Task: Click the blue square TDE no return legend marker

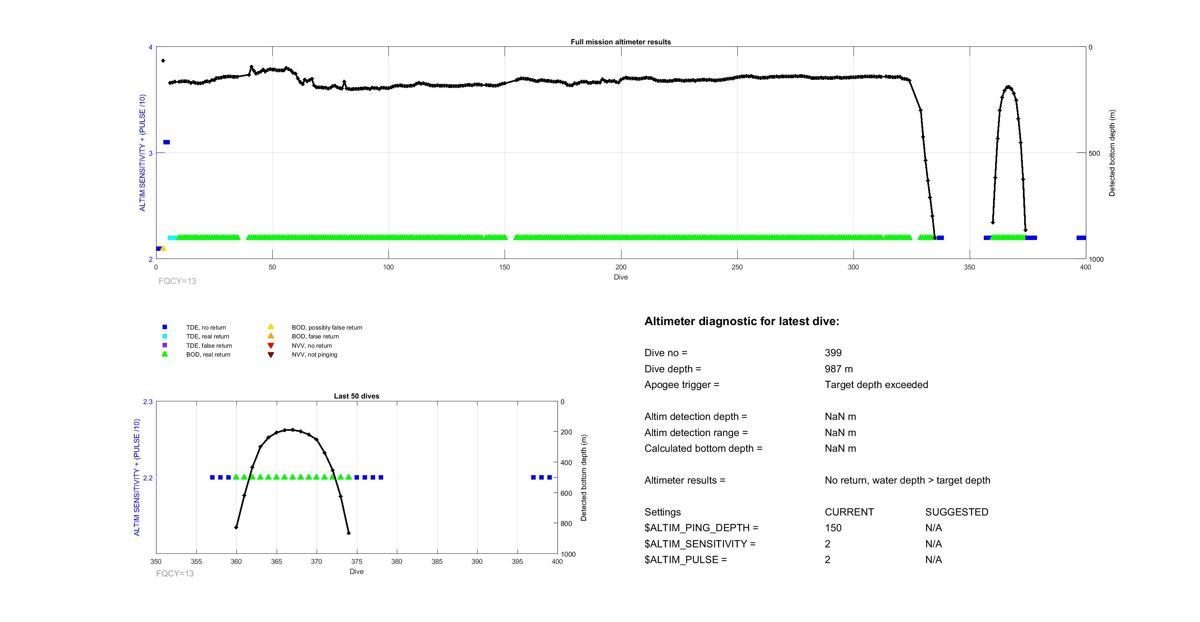Action: click(165, 327)
